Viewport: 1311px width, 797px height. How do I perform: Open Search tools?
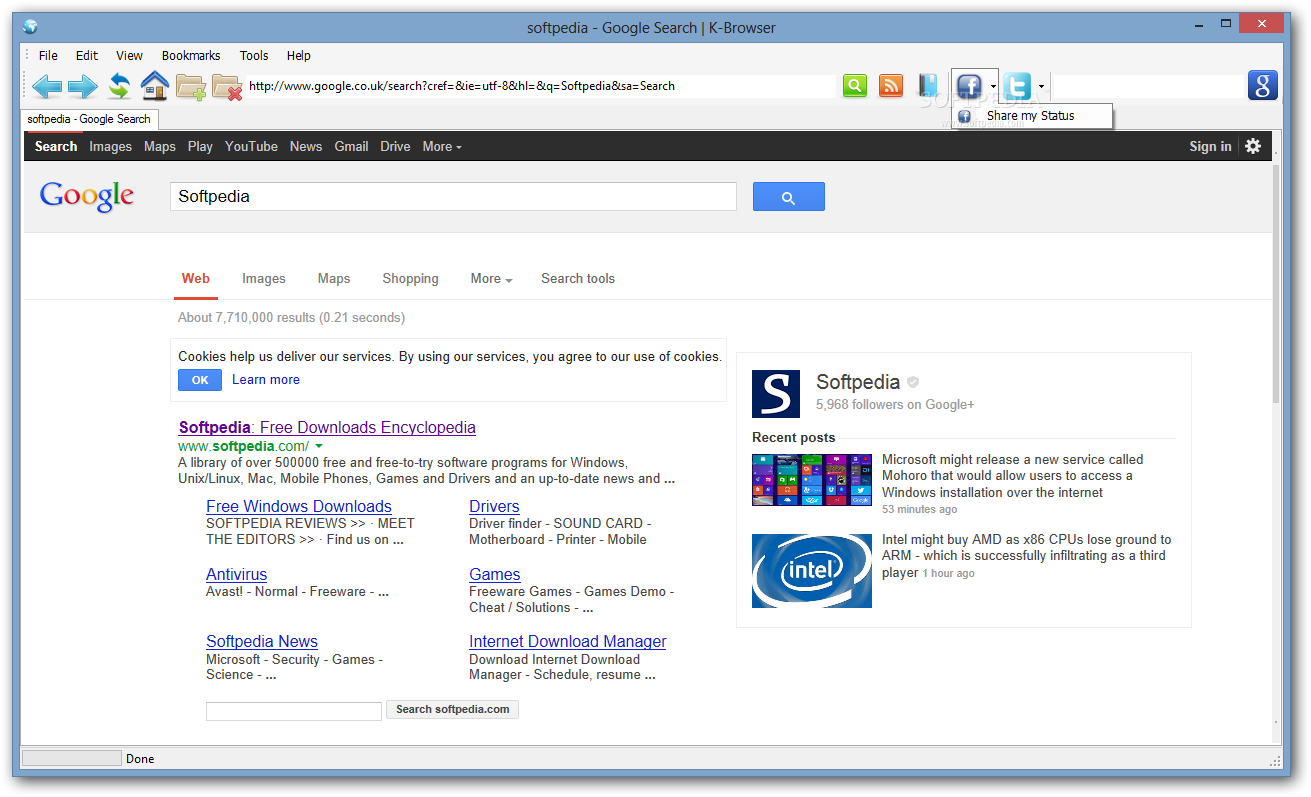578,279
